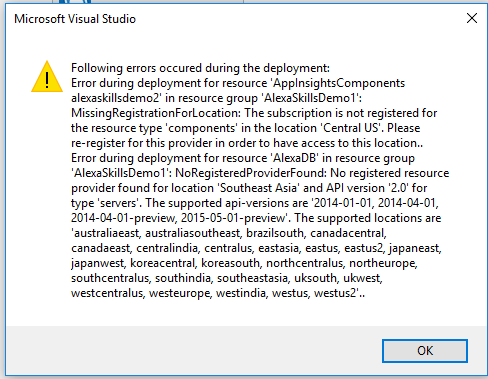Click the 'australiaeast' location in list
This screenshot has width=488, height=379.
106,233
